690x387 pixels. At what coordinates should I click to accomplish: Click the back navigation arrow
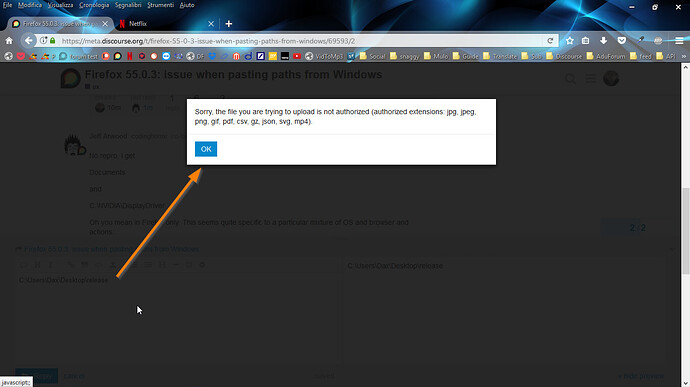click(29, 41)
